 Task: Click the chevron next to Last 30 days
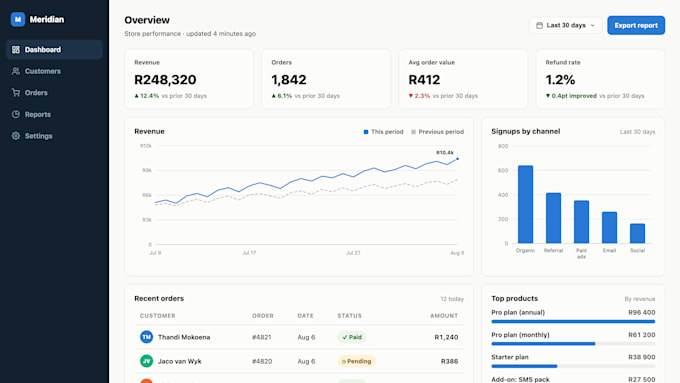click(592, 25)
